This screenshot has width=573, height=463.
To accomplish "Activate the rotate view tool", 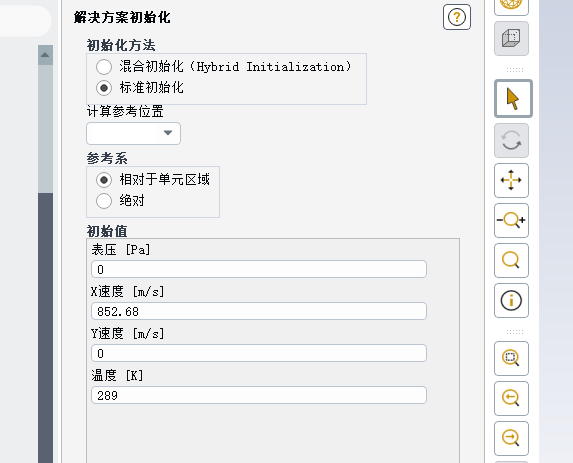I will pos(511,140).
